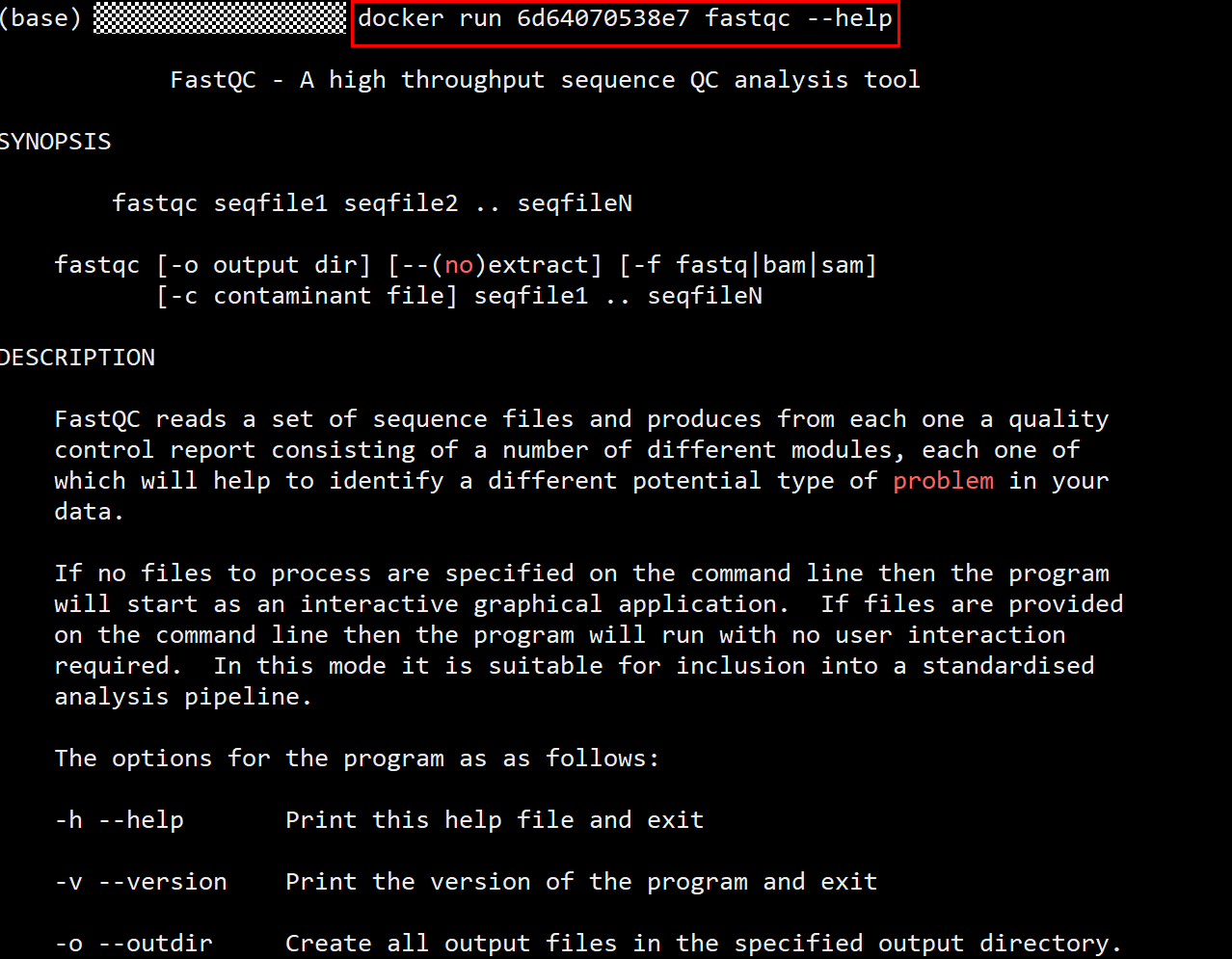Click the '-o --outdir' option text
Image resolution: width=1232 pixels, height=959 pixels.
(x=134, y=944)
